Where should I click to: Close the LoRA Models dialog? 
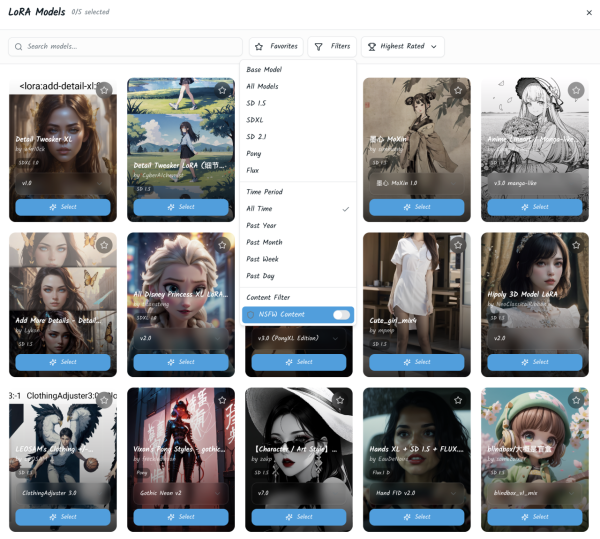pyautogui.click(x=589, y=13)
